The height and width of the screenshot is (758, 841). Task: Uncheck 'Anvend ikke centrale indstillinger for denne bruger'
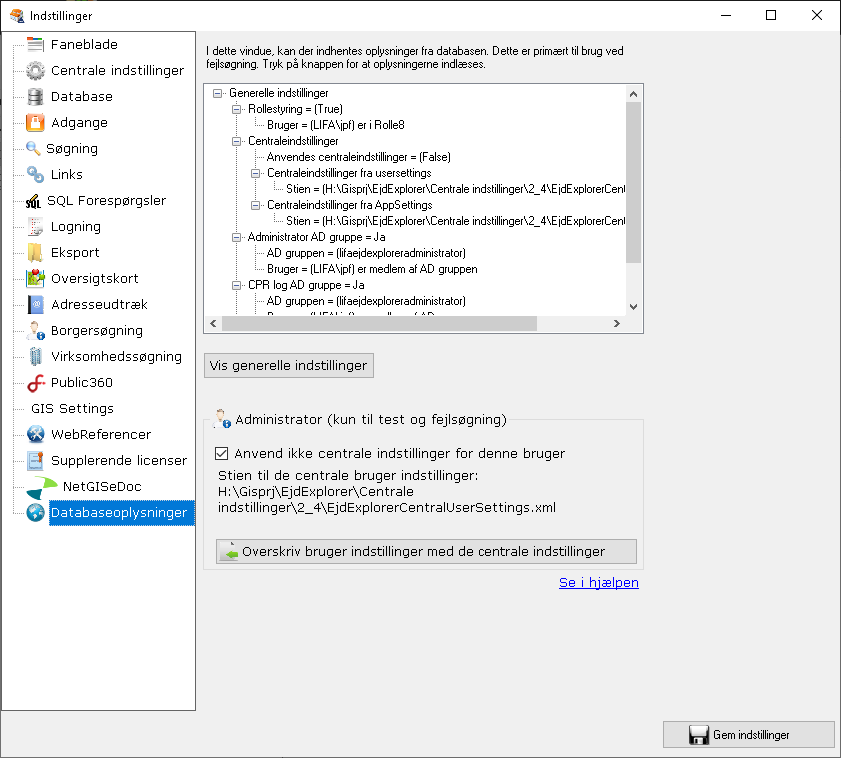point(222,453)
